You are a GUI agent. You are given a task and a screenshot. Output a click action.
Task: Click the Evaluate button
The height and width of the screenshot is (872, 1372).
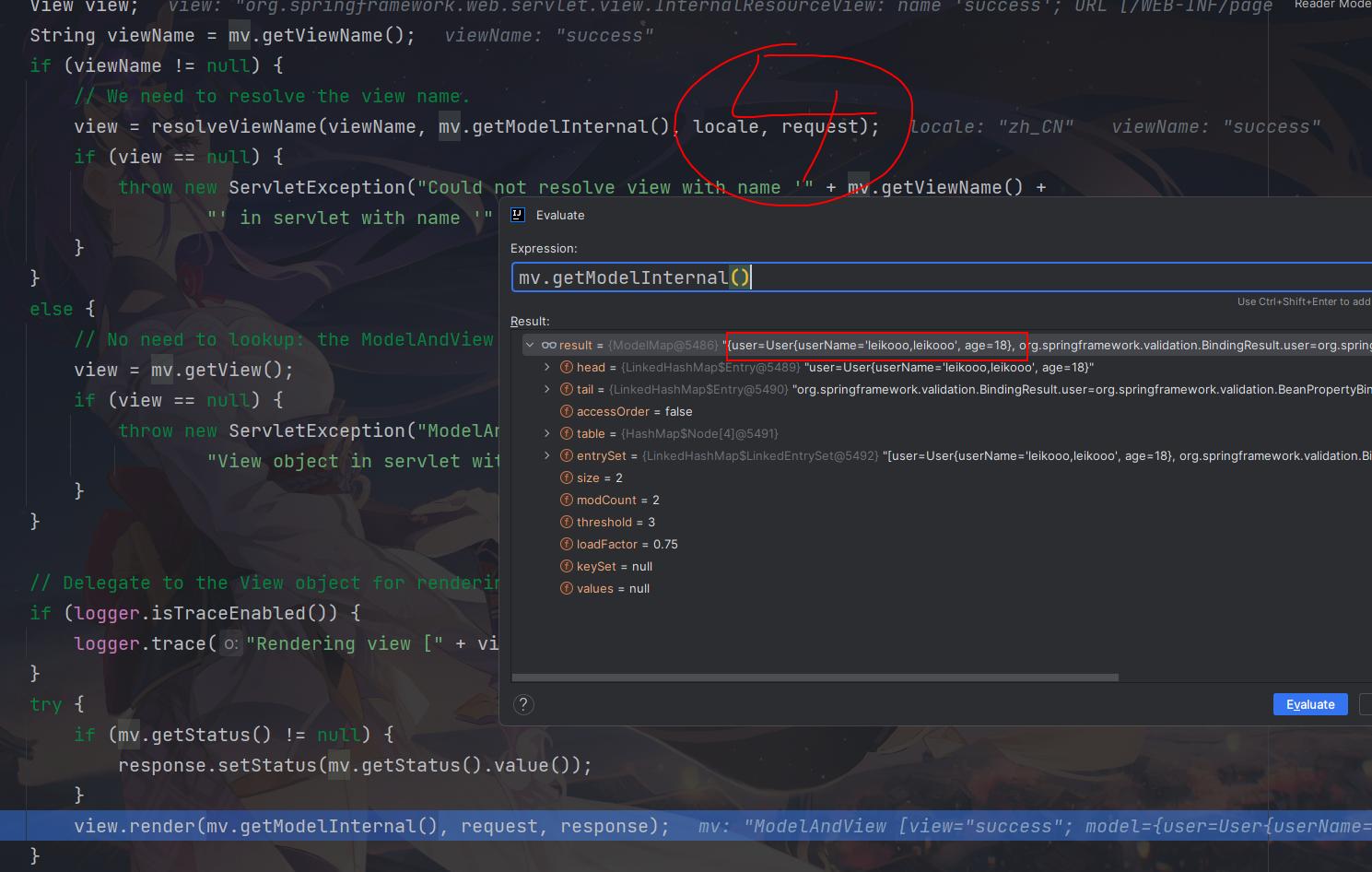pos(1310,704)
